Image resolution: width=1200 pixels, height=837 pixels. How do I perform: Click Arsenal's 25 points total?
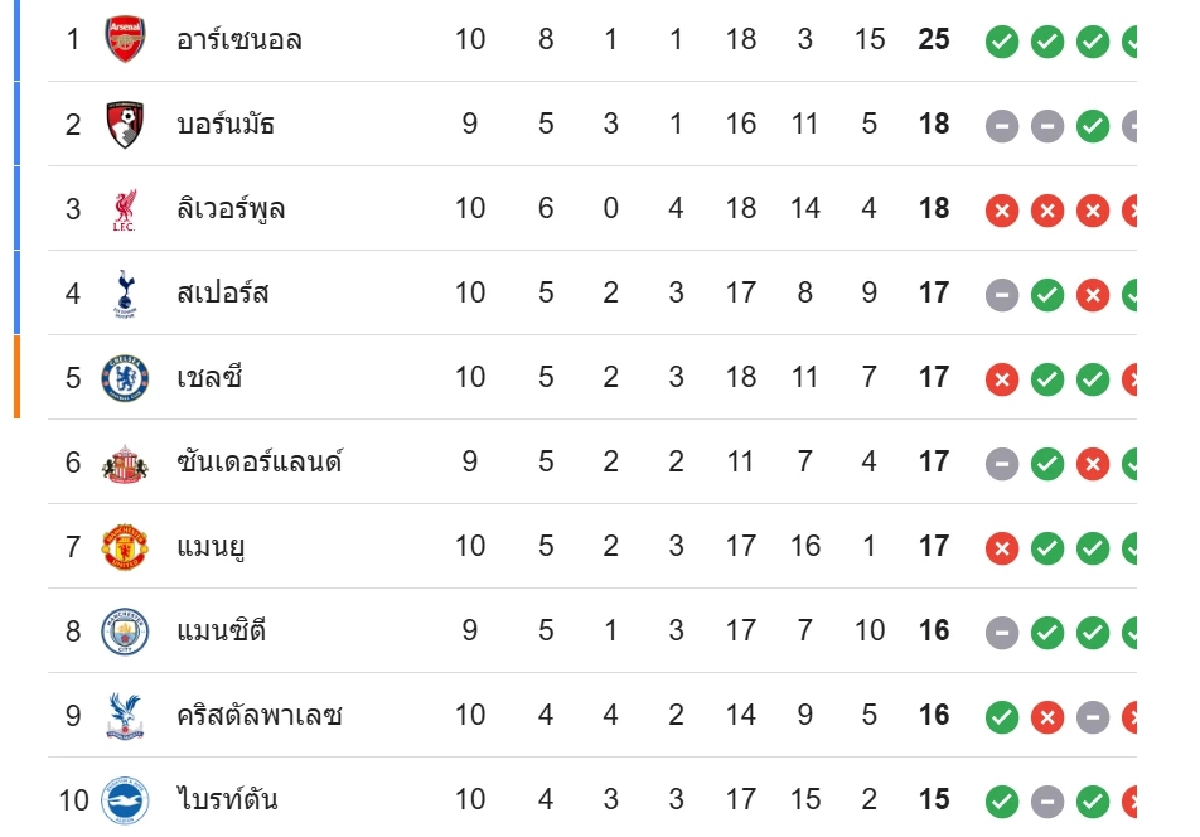coord(934,40)
